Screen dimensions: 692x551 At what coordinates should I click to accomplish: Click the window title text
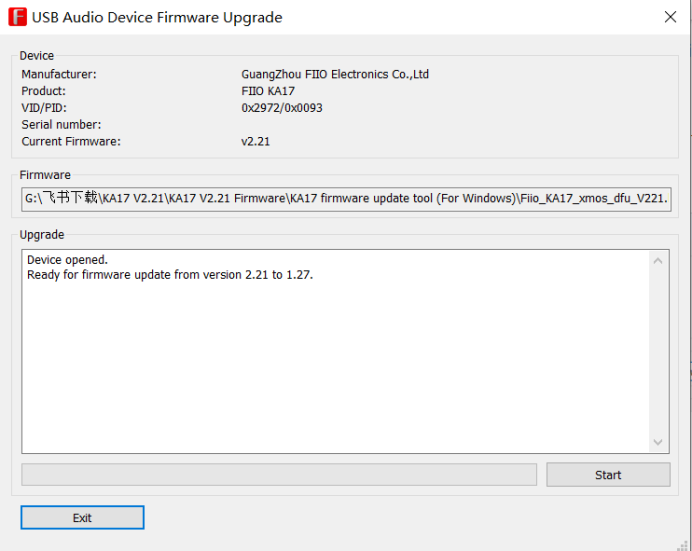157,17
